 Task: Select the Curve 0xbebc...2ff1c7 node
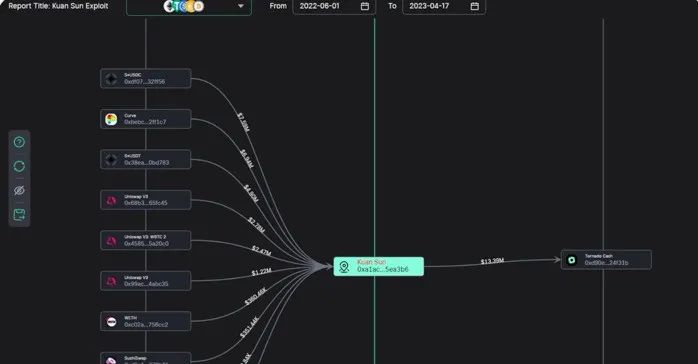click(146, 119)
